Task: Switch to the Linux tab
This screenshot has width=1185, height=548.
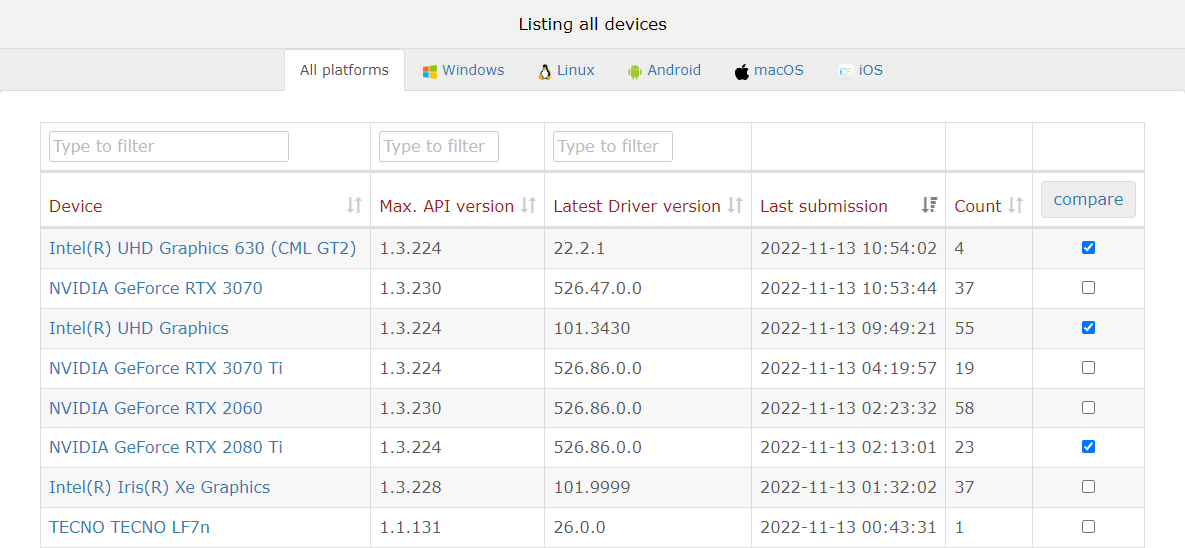Action: [x=566, y=70]
